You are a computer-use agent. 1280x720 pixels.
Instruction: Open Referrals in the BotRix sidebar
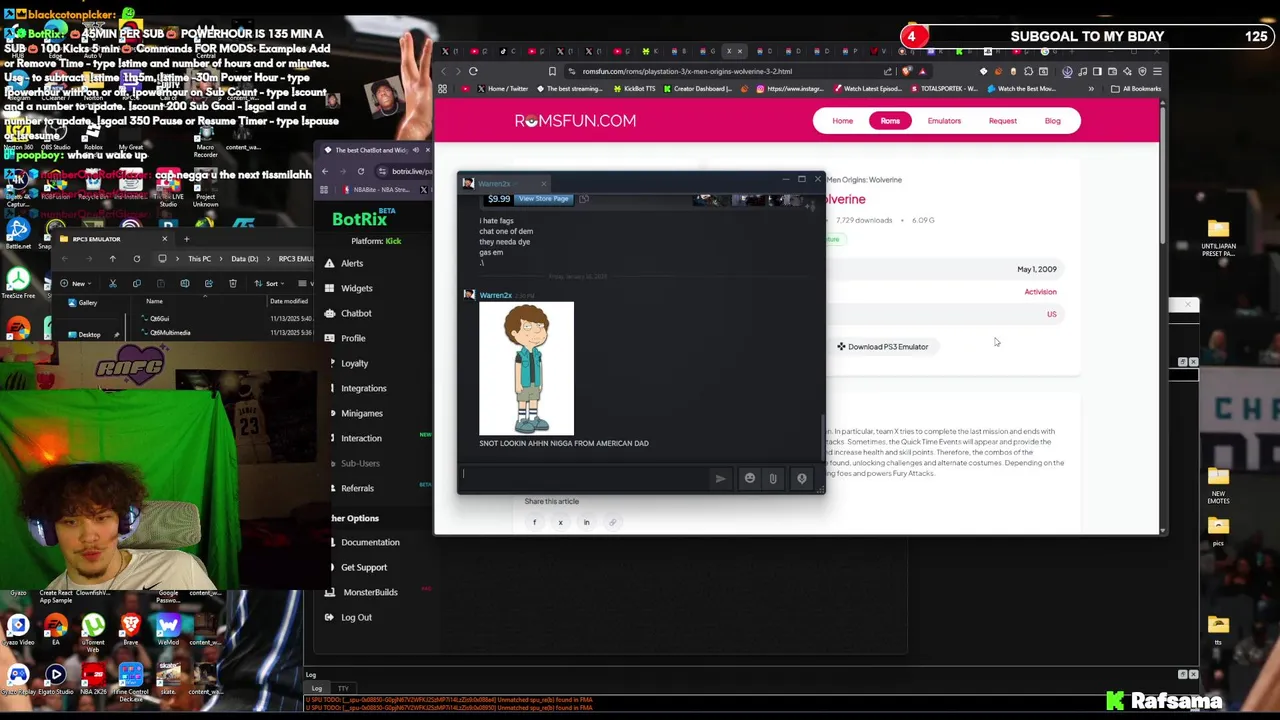click(x=357, y=488)
